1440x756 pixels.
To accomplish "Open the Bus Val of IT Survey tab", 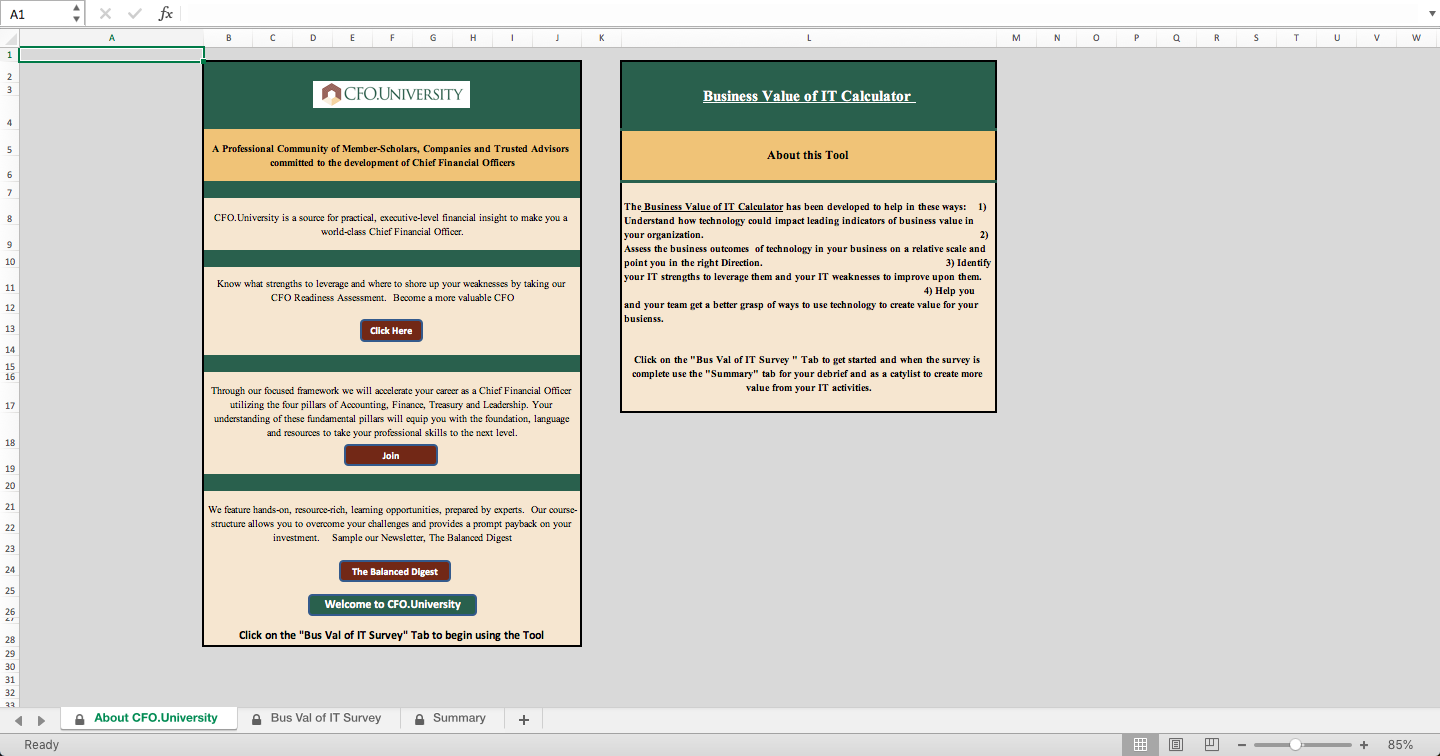I will point(317,718).
